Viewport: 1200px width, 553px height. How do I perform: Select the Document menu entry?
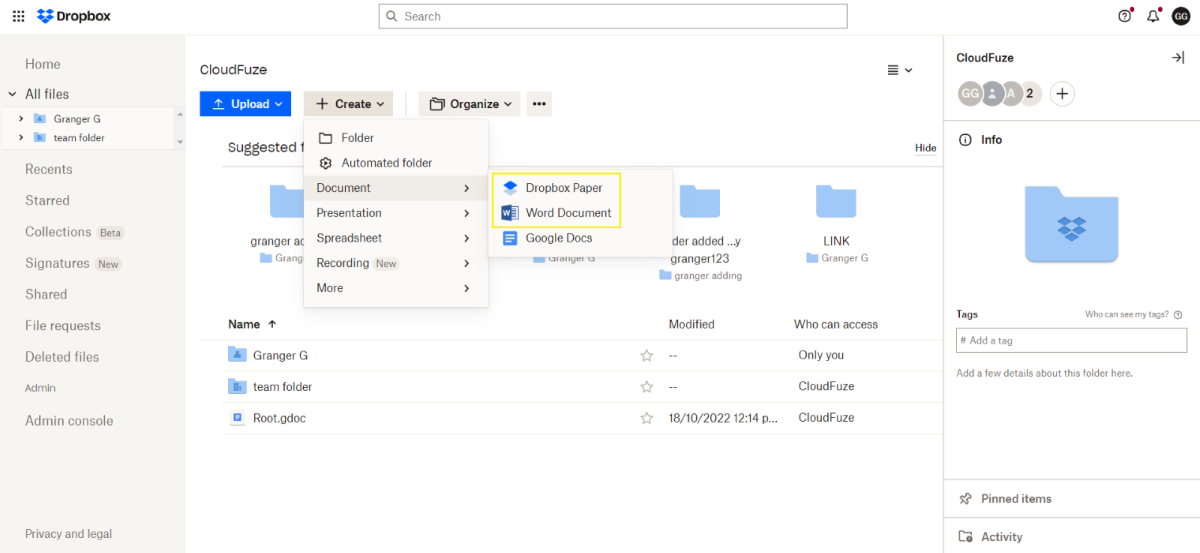[396, 188]
